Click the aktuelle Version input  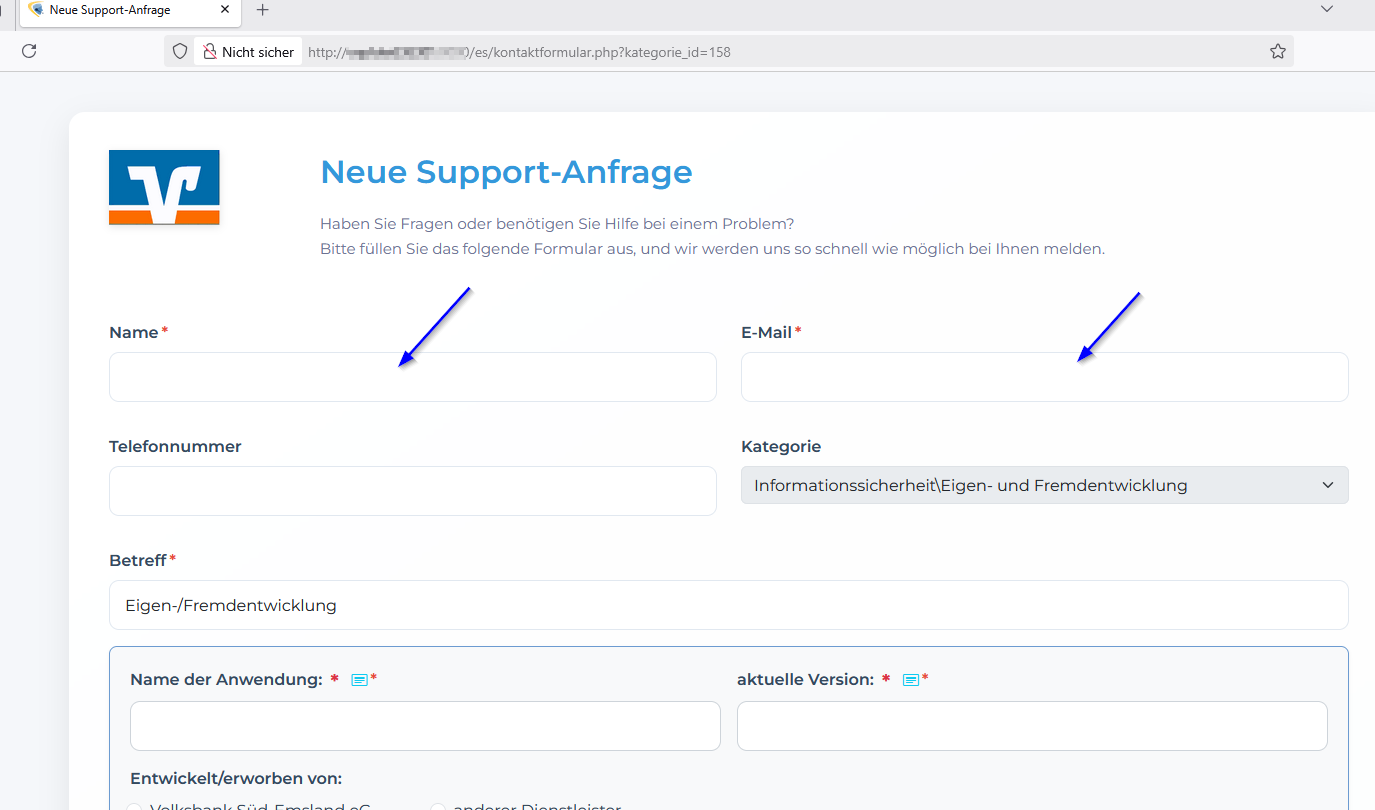point(1032,726)
